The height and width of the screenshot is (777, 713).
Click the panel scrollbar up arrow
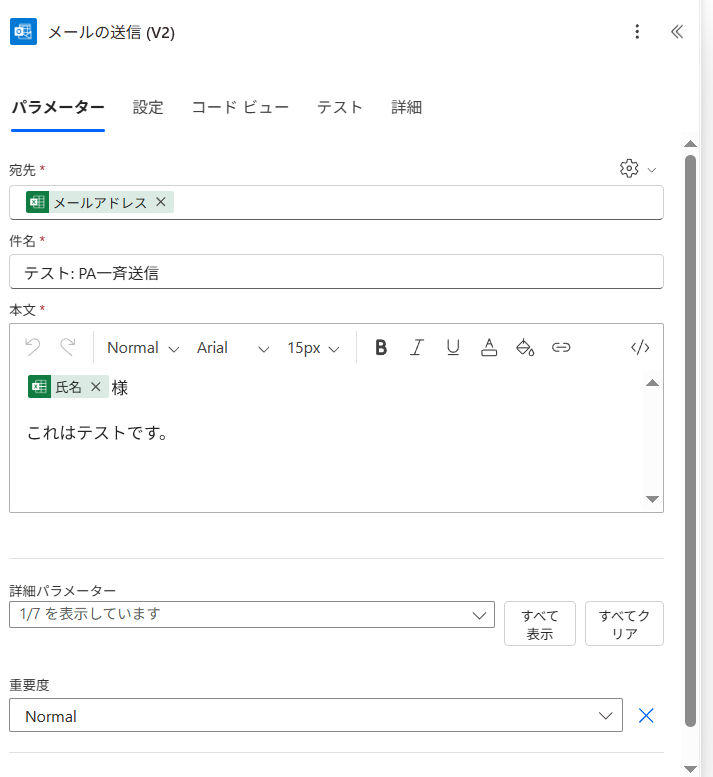point(690,144)
